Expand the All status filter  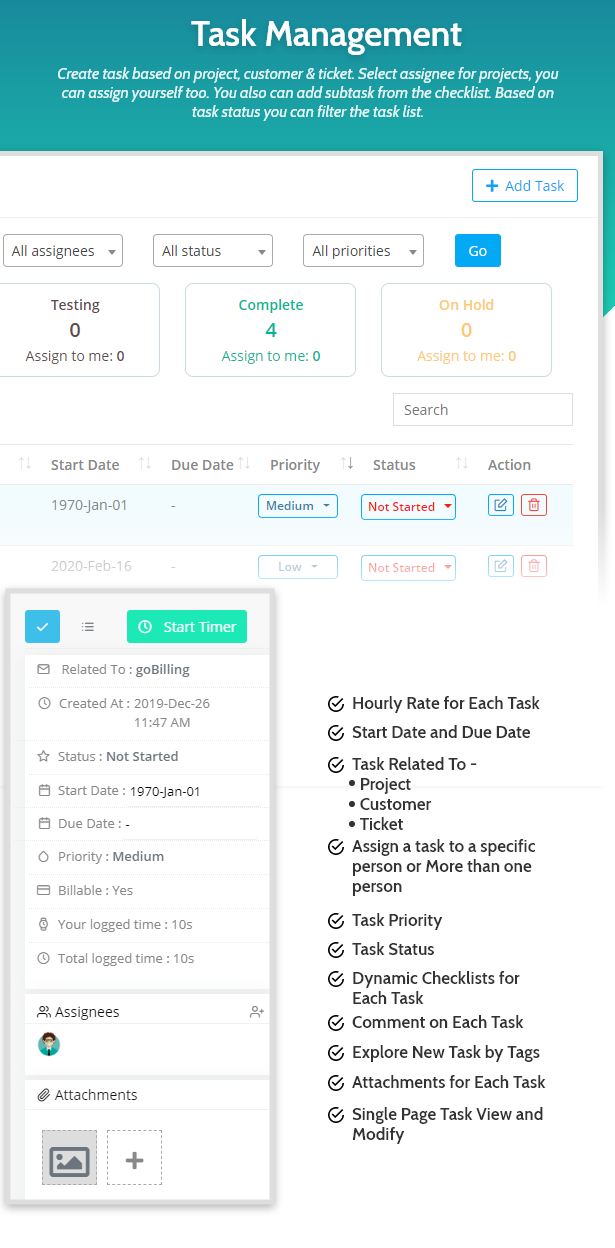[212, 251]
